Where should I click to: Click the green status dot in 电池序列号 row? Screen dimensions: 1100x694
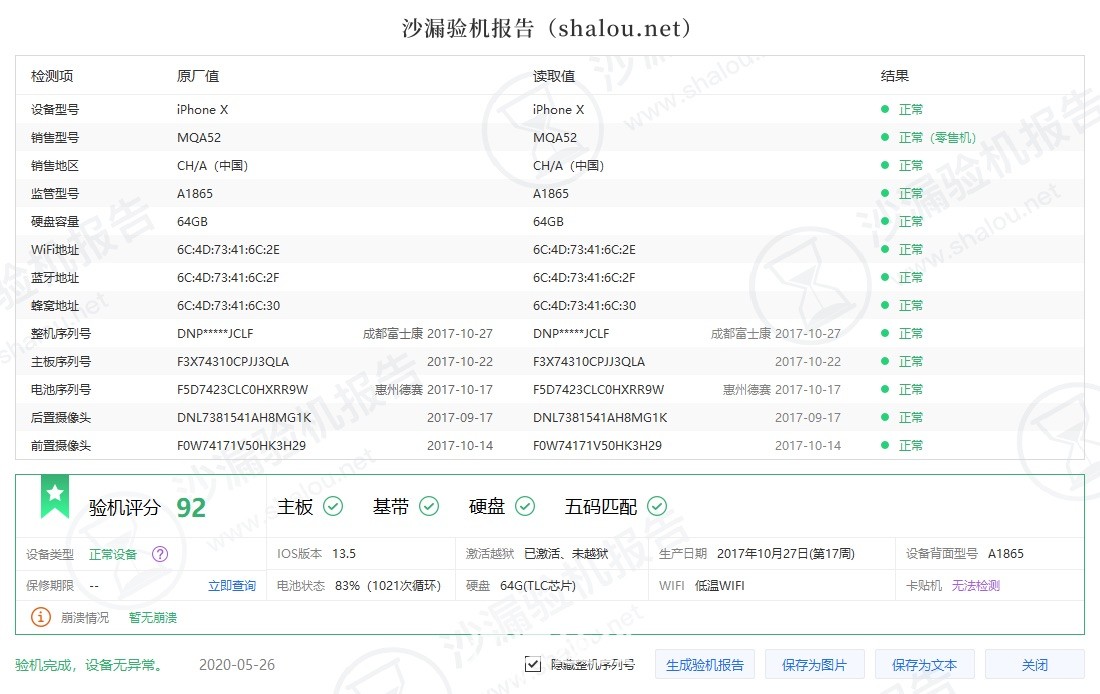tap(885, 389)
